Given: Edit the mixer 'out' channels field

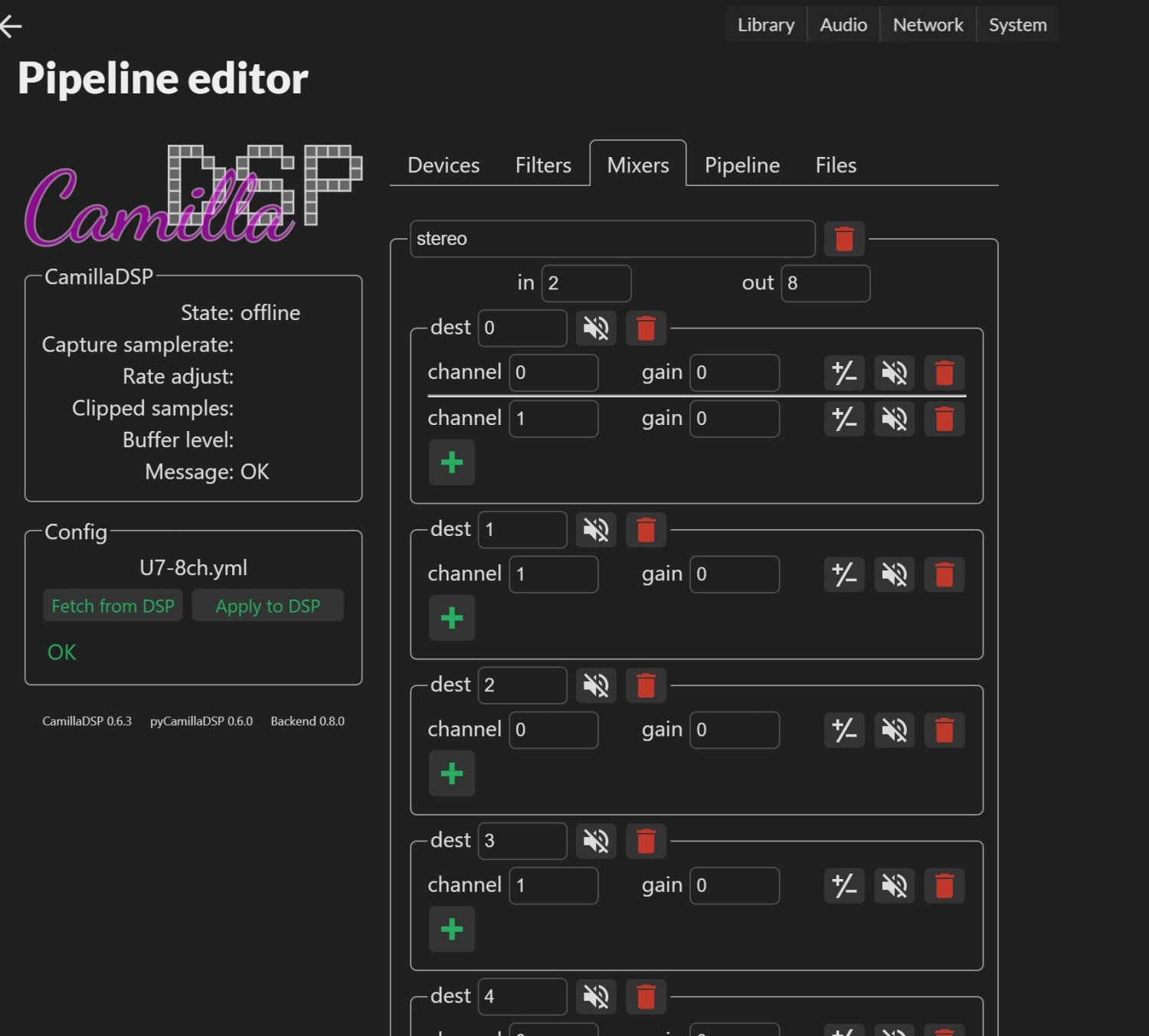Looking at the screenshot, I should point(825,283).
